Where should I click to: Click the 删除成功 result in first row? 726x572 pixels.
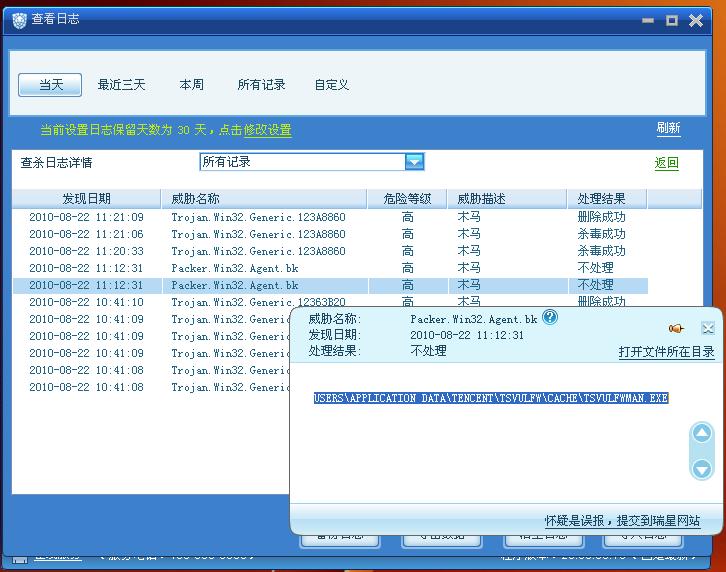tap(601, 217)
